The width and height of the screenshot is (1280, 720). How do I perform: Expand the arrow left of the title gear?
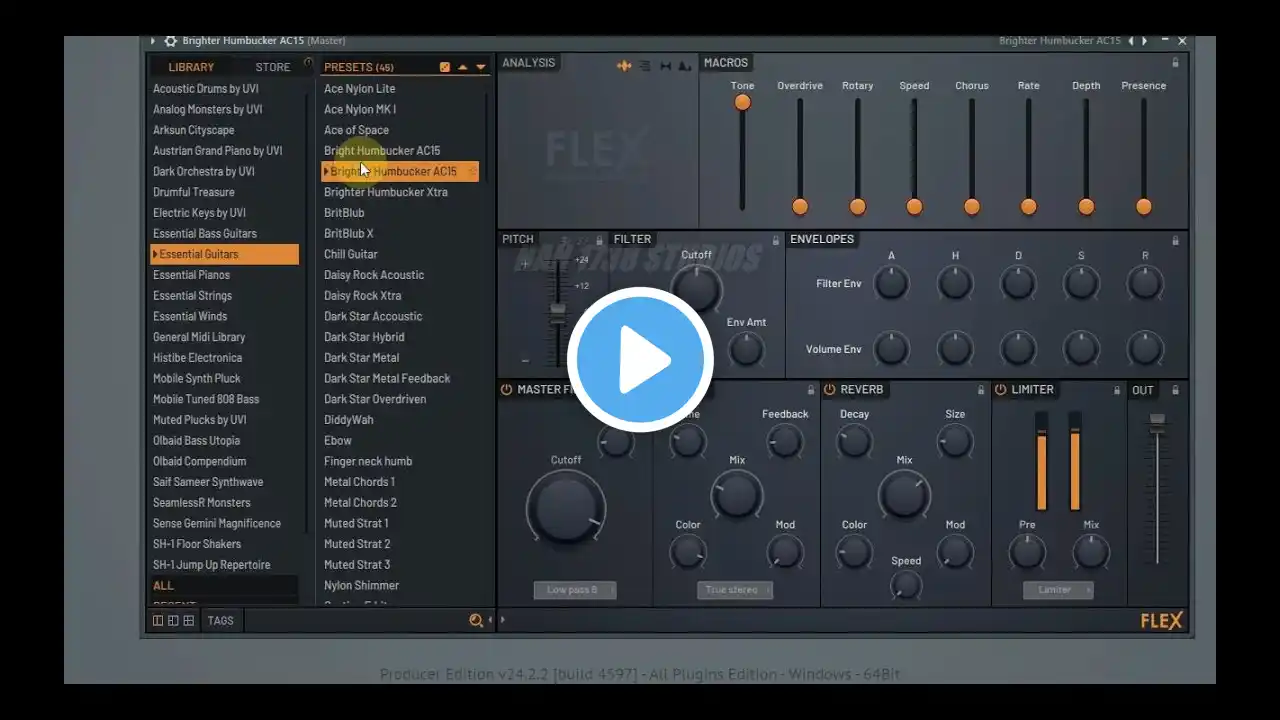coord(153,41)
